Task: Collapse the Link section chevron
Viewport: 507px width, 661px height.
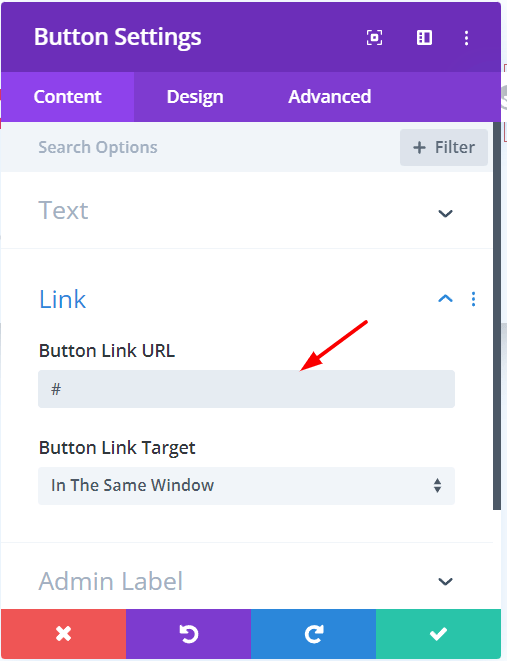Action: tap(445, 299)
